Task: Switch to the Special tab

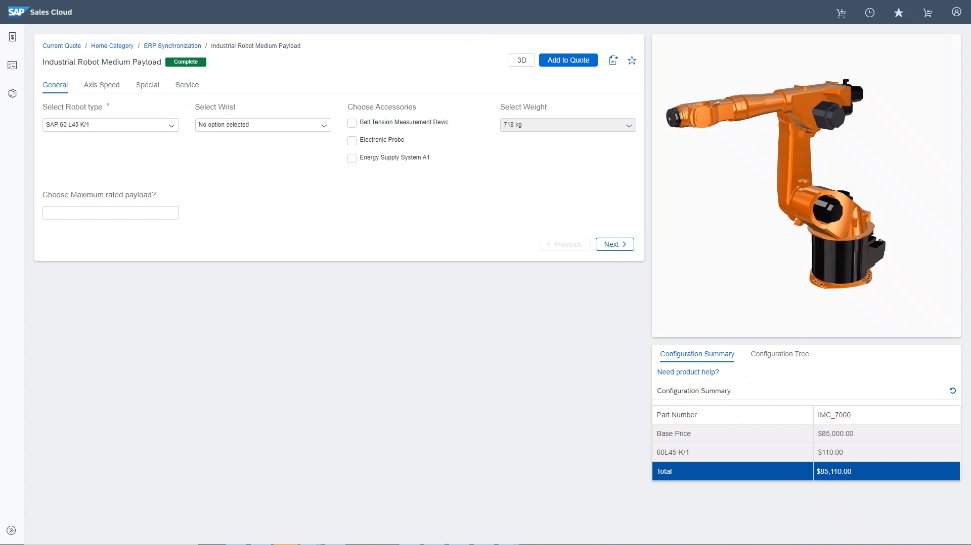Action: click(x=147, y=85)
